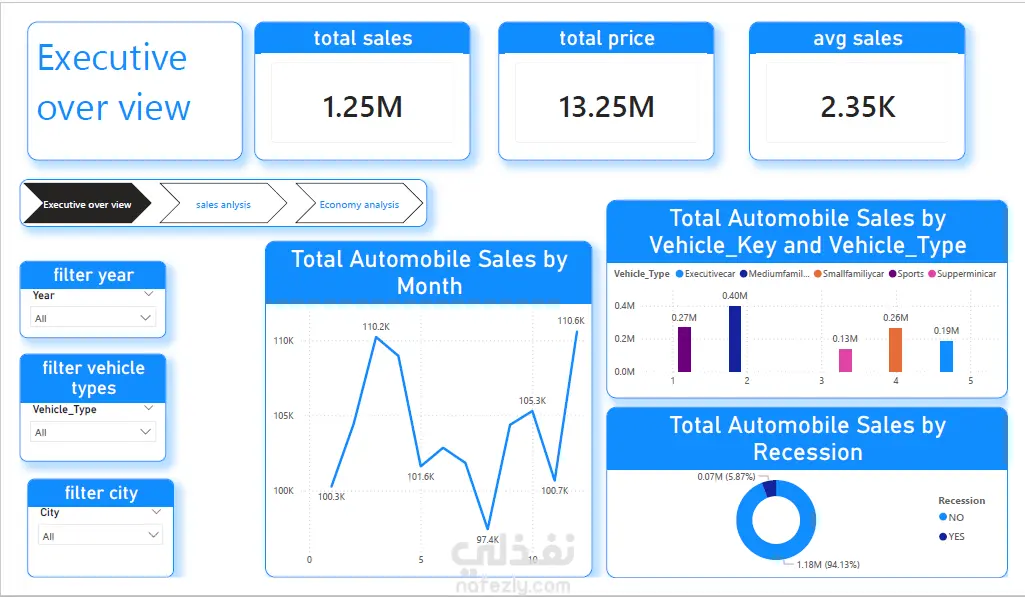1025x597 pixels.
Task: Select the Smallfamiliycar legend dot
Action: point(818,274)
